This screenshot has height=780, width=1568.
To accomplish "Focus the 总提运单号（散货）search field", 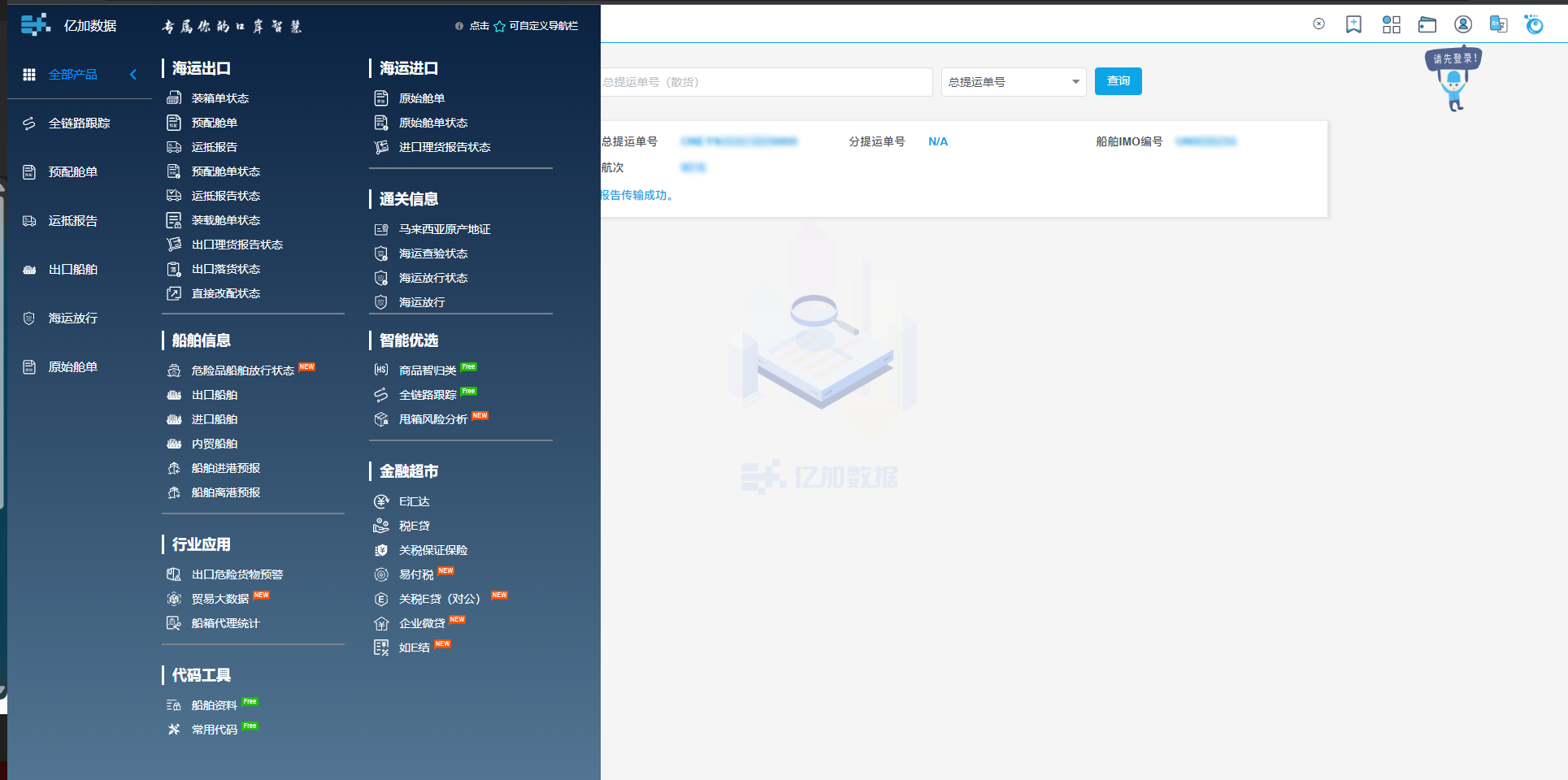I will [x=765, y=82].
